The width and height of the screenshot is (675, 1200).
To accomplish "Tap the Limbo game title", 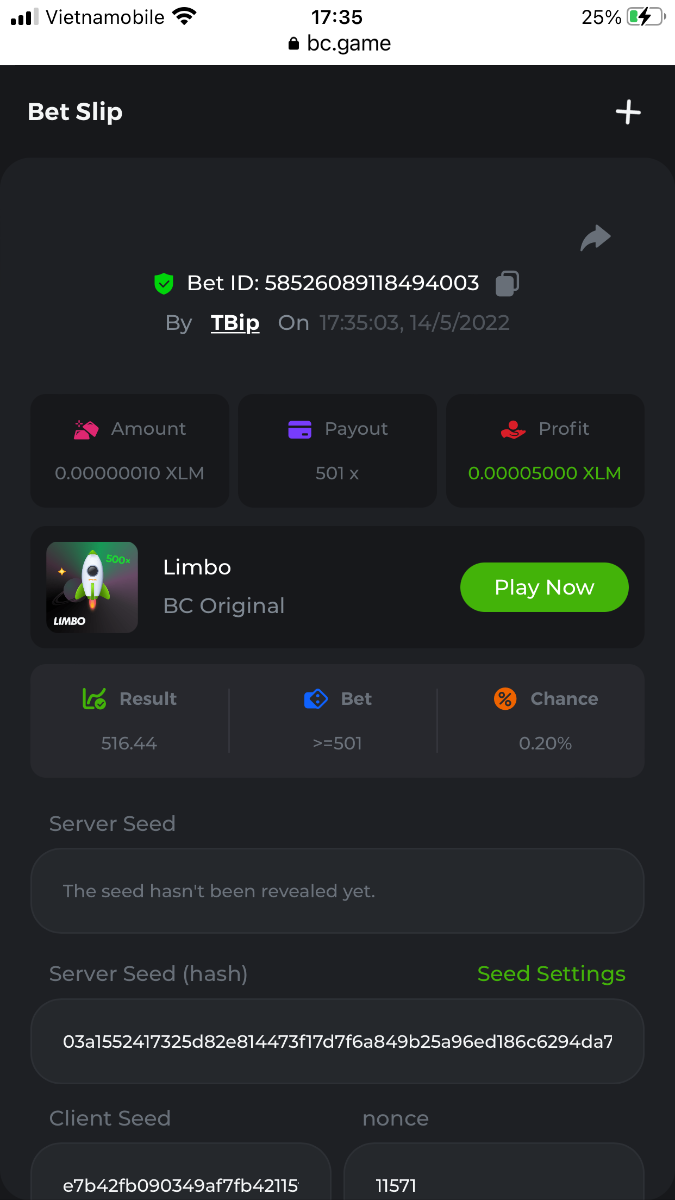I will point(197,567).
